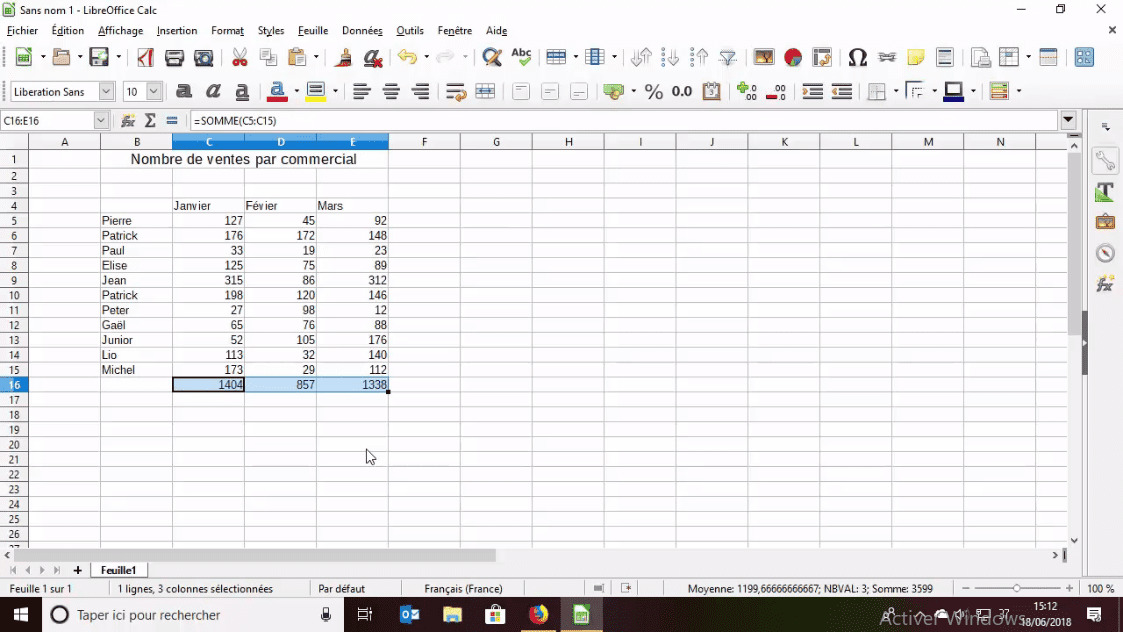Screen dimensions: 1123x632
Task: Check spelling with the Abc icon
Action: [x=520, y=57]
